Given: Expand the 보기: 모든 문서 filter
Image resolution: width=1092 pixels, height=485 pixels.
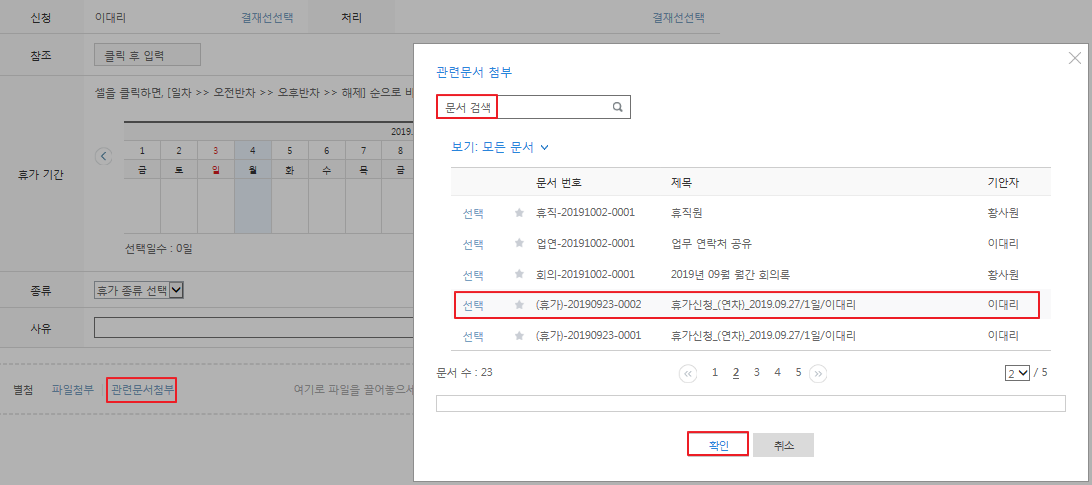Looking at the screenshot, I should [500, 147].
